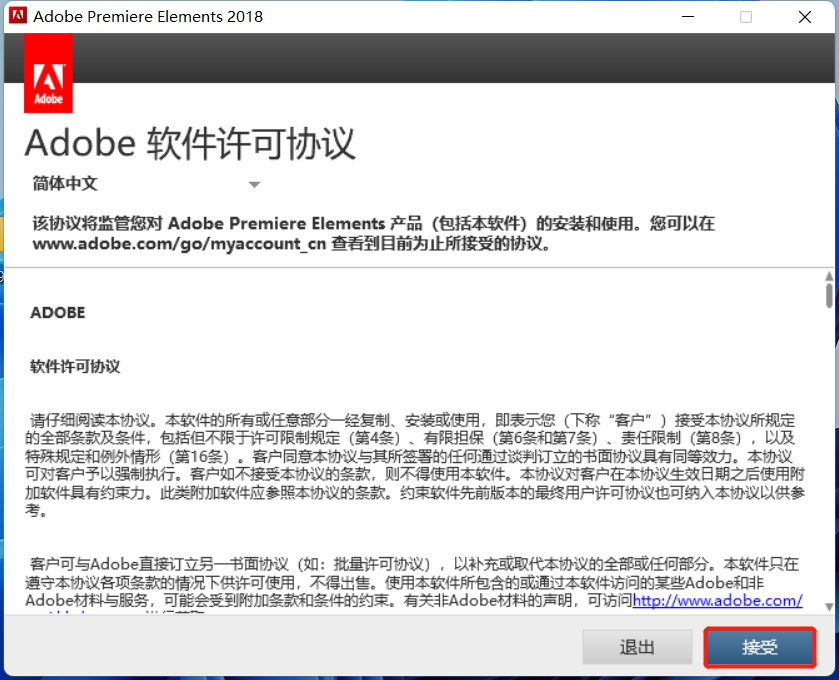
Task: Click the greyed-out maximize button
Action: (x=745, y=17)
